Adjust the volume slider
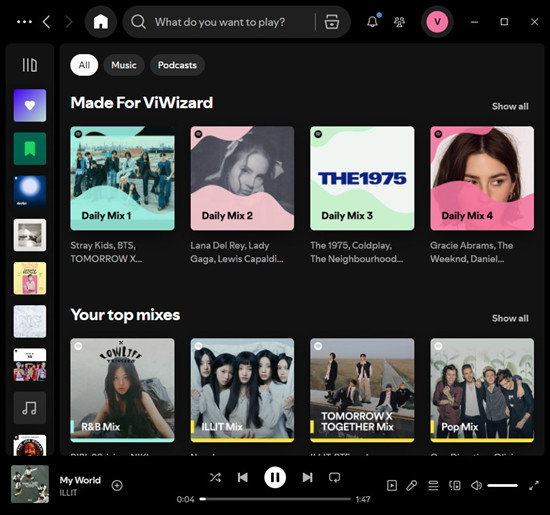 pos(502,486)
